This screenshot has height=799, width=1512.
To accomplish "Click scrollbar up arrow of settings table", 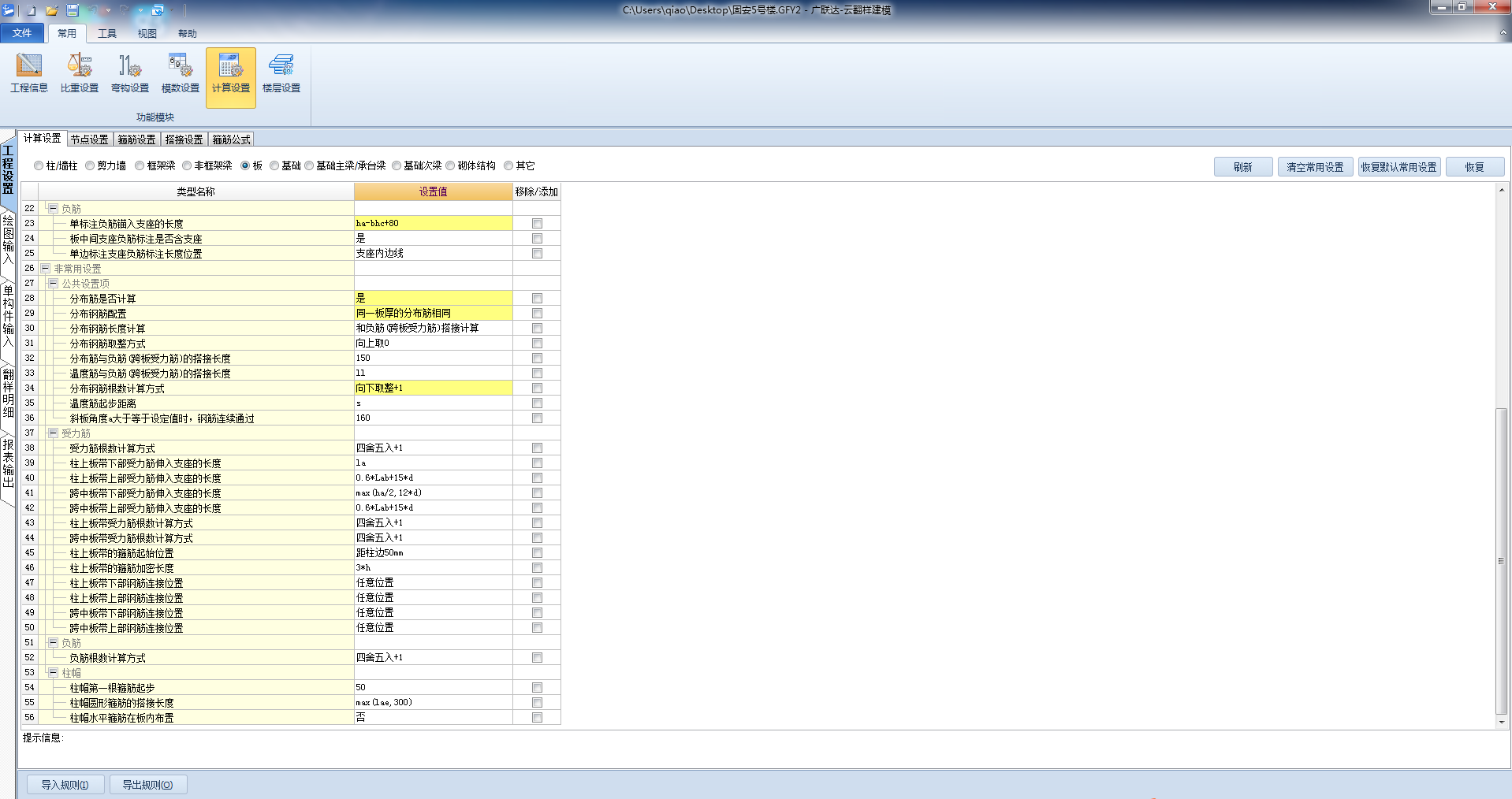I will point(1501,190).
